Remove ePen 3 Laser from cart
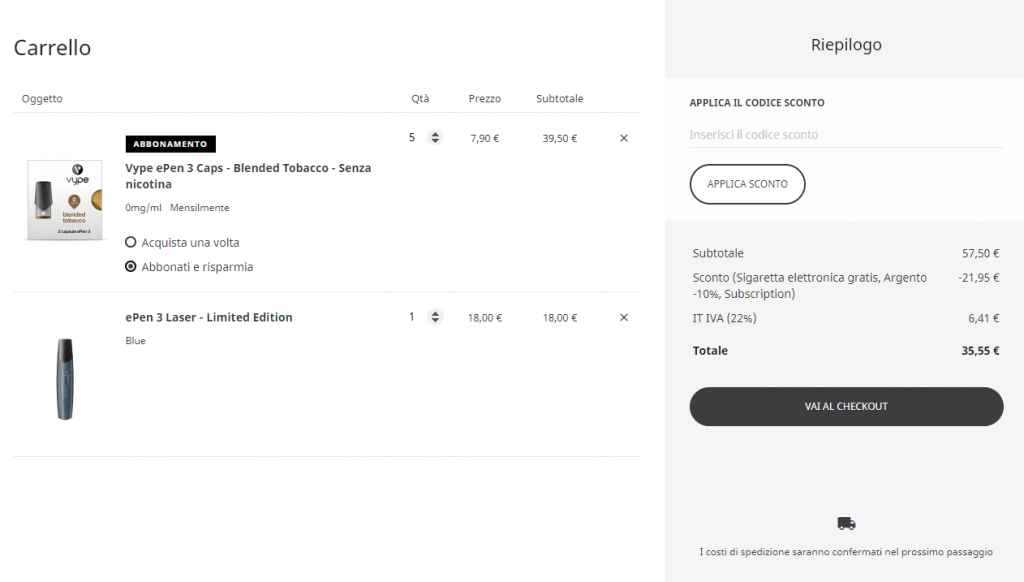Viewport: 1024px width, 582px height. point(624,318)
